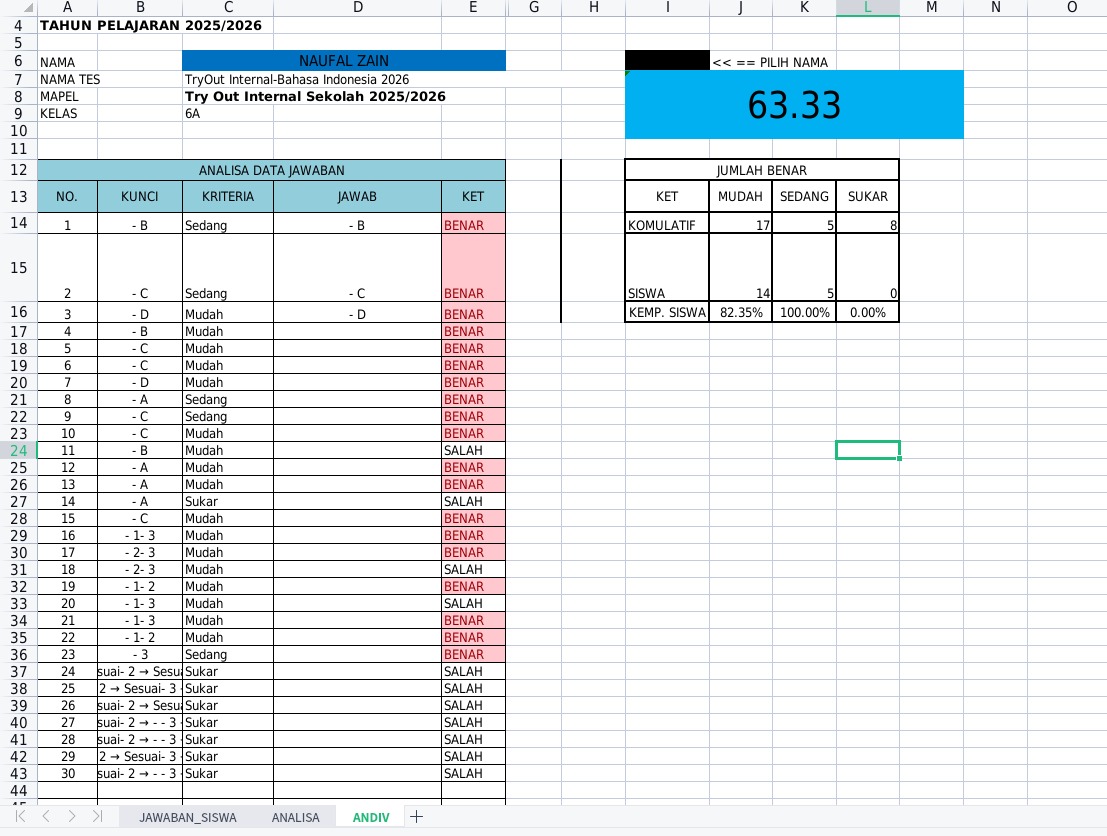The height and width of the screenshot is (836, 1107).
Task: Select the TAHUN PELAJARAN 2025/2026 cell
Action: click(150, 25)
